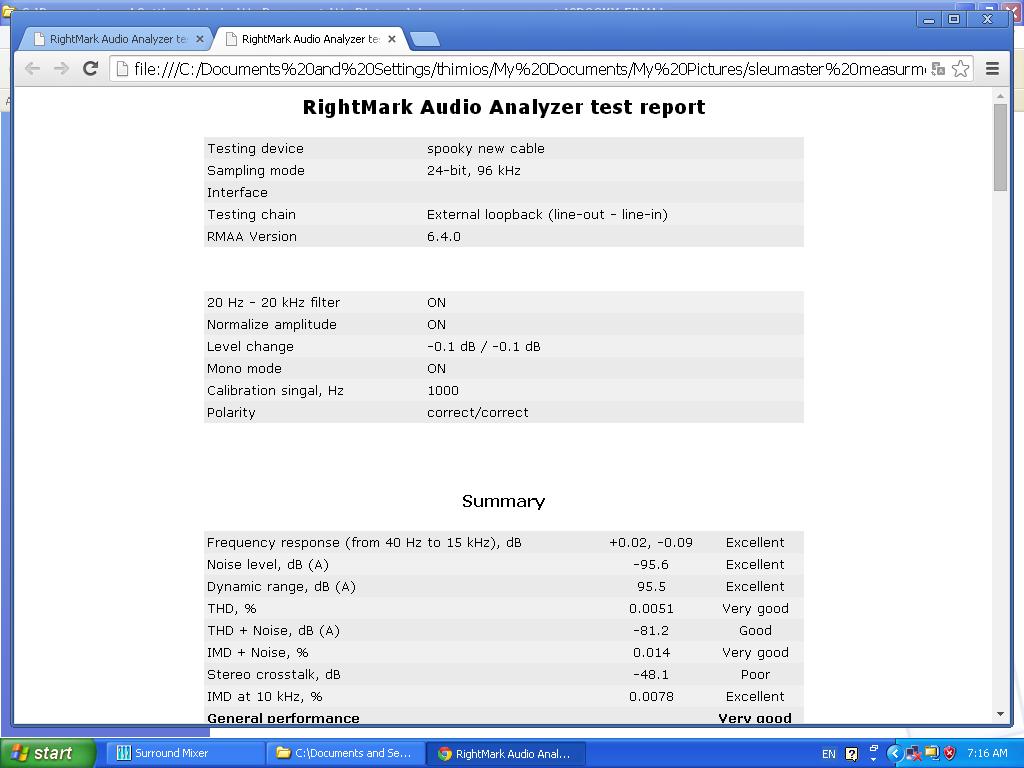Click the '20 Hz - 20 kHz filter' label

[273, 302]
